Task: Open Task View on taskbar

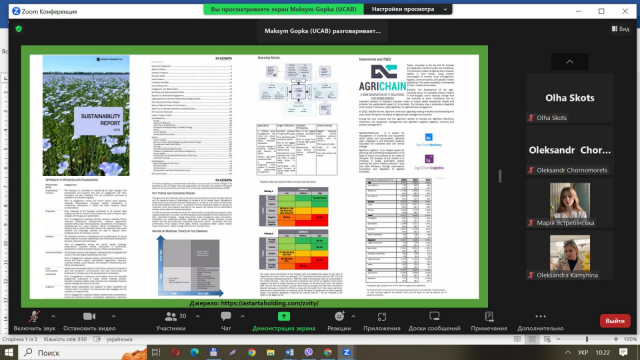Action: point(156,352)
